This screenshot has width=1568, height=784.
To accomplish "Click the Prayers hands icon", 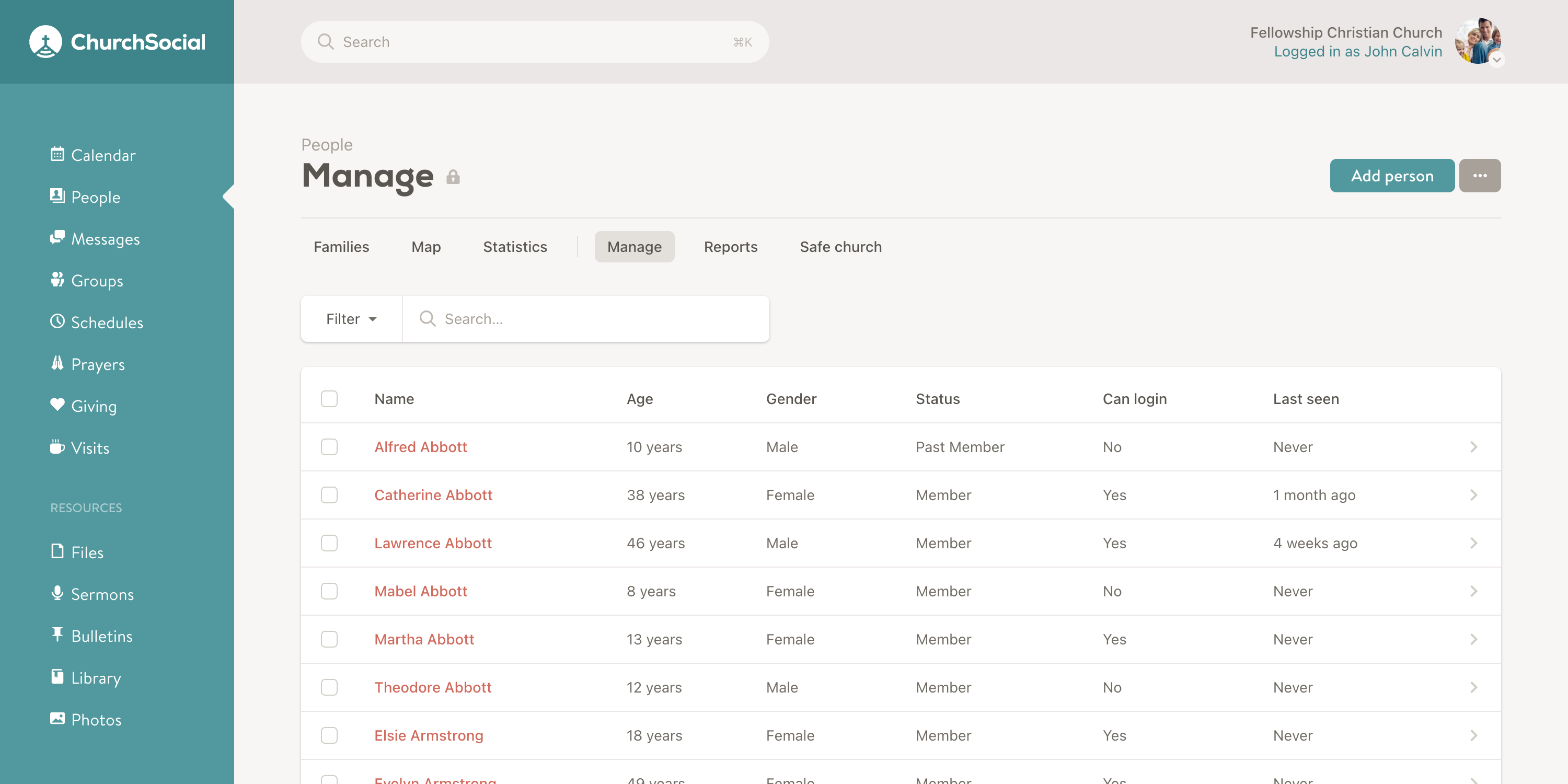I will [x=57, y=363].
